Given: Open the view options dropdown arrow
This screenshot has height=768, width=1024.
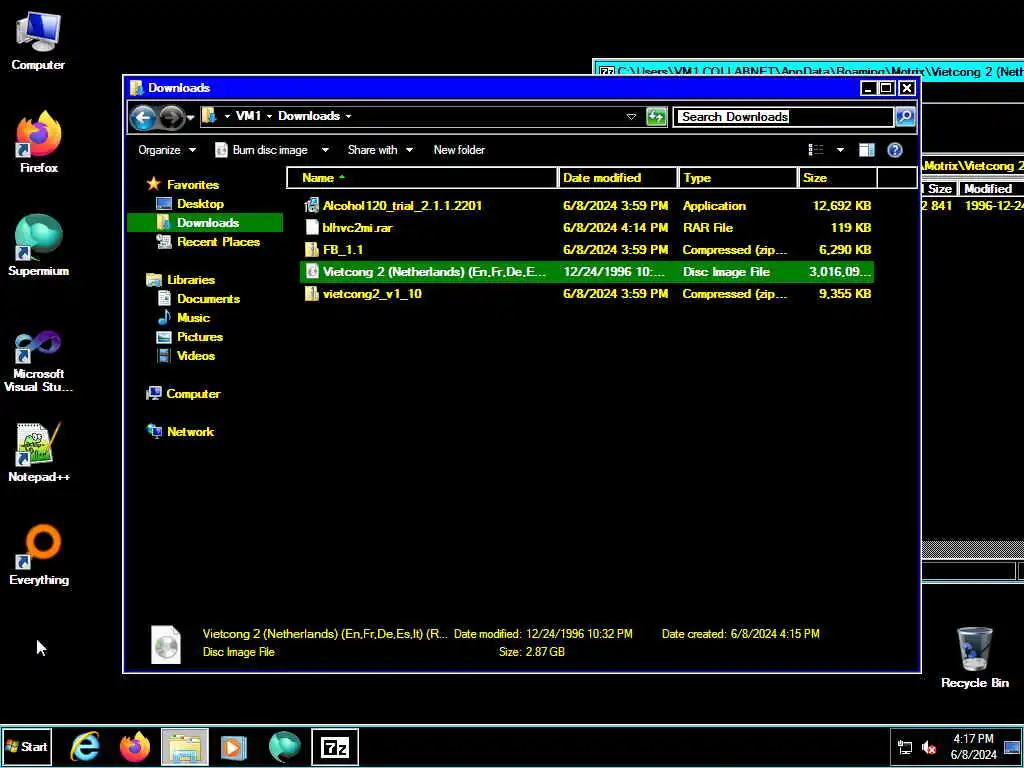Looking at the screenshot, I should click(x=840, y=150).
